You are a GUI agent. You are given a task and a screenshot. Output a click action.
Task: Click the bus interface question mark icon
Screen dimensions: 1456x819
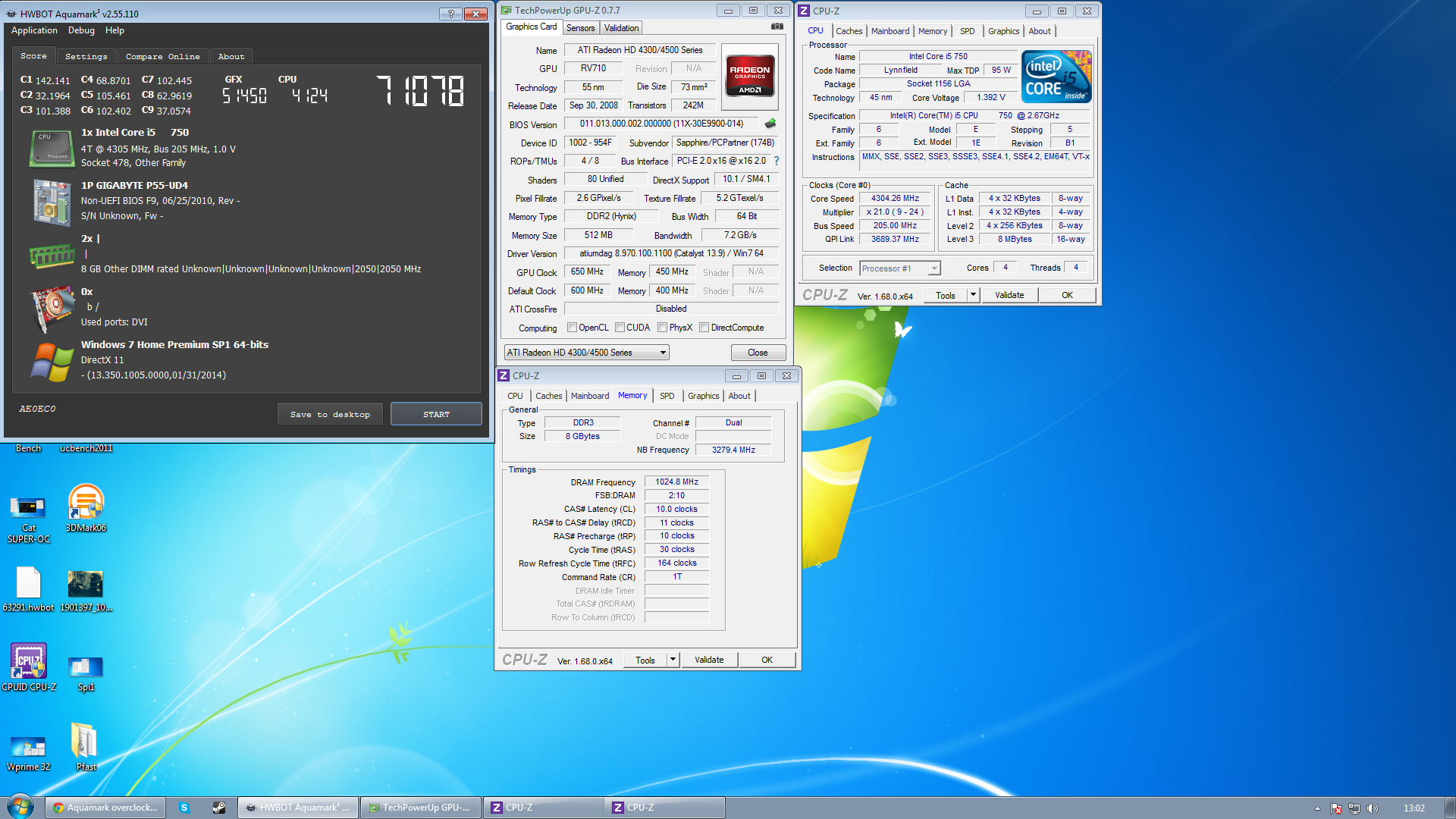(x=777, y=161)
